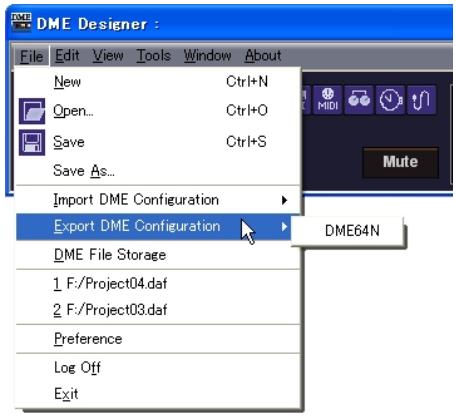
Task: Select Save As... menu entry
Action: click(158, 171)
